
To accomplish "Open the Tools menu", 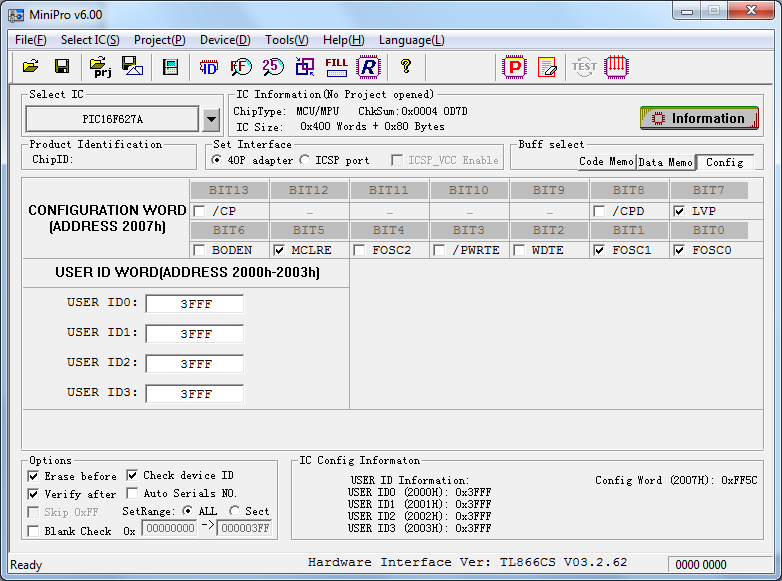I will (286, 40).
